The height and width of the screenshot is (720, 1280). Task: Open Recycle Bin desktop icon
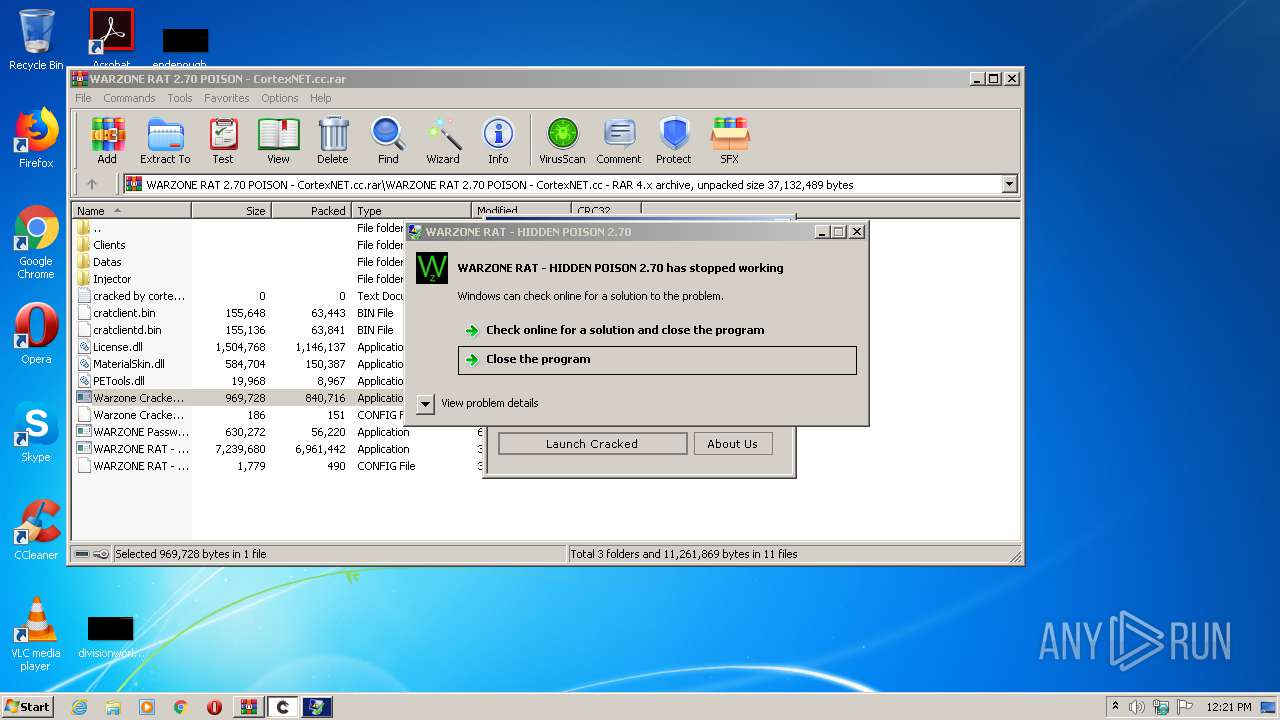pyautogui.click(x=36, y=41)
